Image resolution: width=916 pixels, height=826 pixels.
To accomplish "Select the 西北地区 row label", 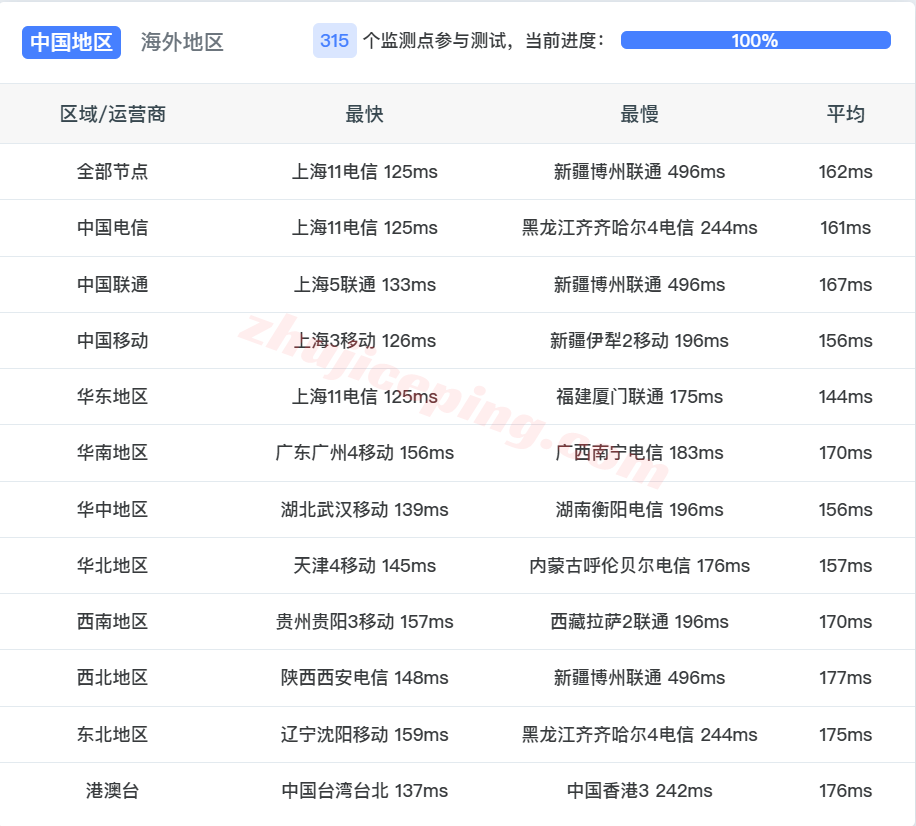I will [x=113, y=678].
